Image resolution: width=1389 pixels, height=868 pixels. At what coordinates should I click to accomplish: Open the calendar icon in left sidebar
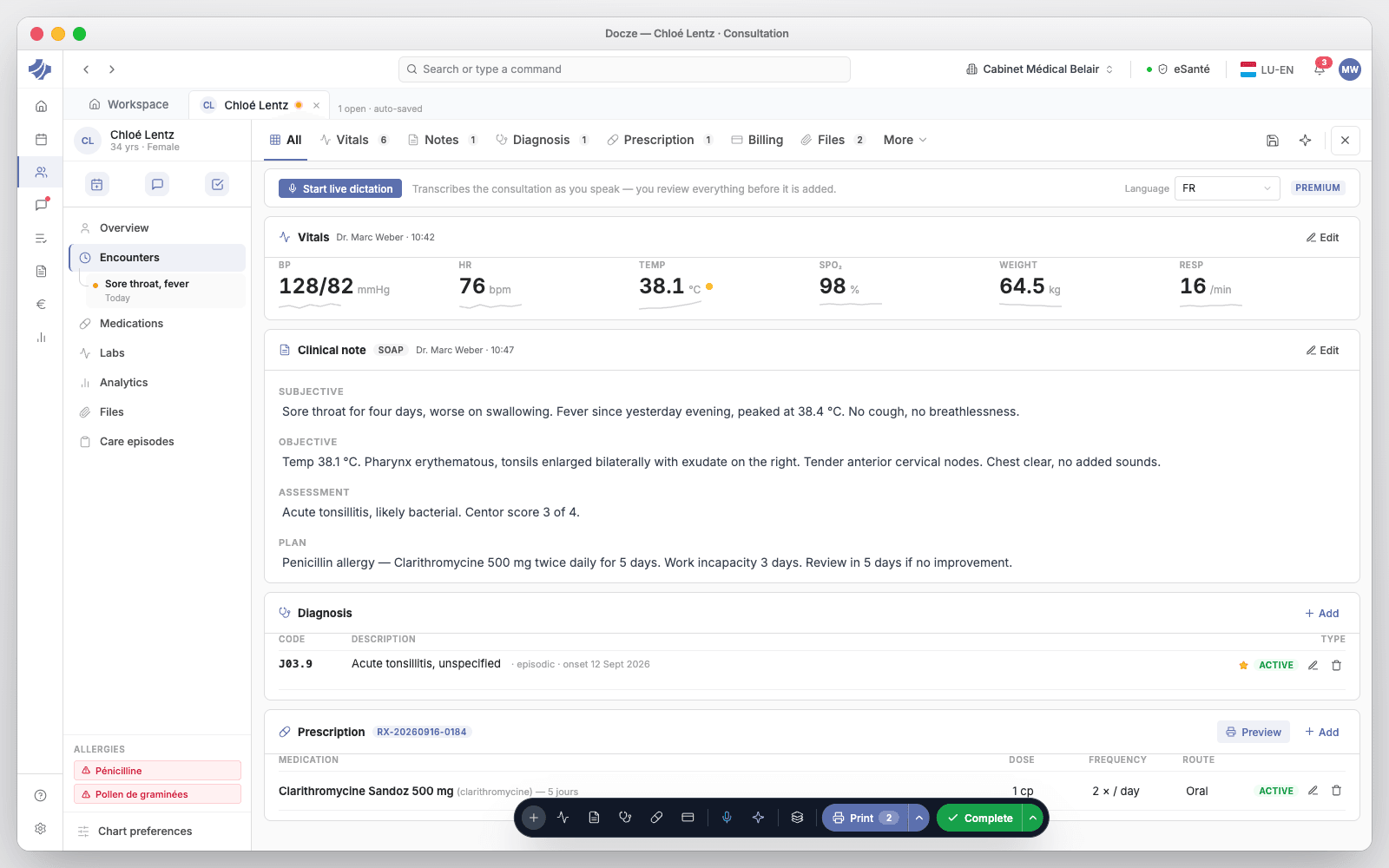tap(41, 139)
